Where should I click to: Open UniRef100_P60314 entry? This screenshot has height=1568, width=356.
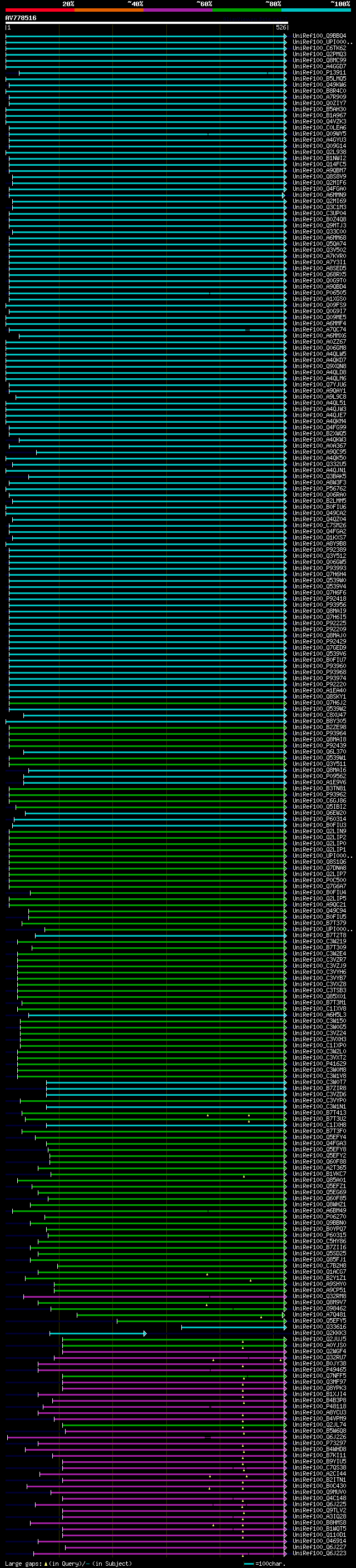point(319,819)
